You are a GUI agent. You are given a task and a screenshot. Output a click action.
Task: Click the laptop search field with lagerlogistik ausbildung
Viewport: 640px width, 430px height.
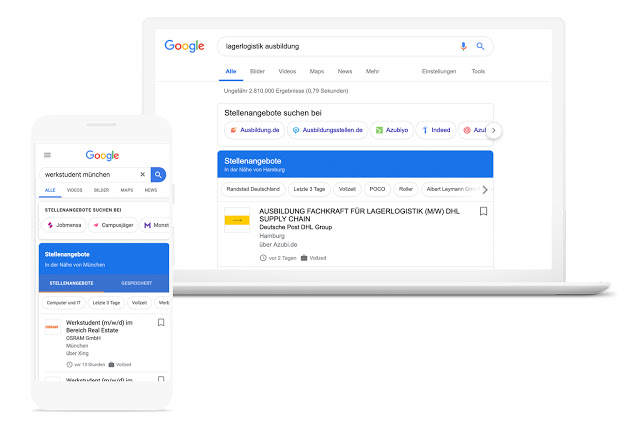tap(355, 46)
